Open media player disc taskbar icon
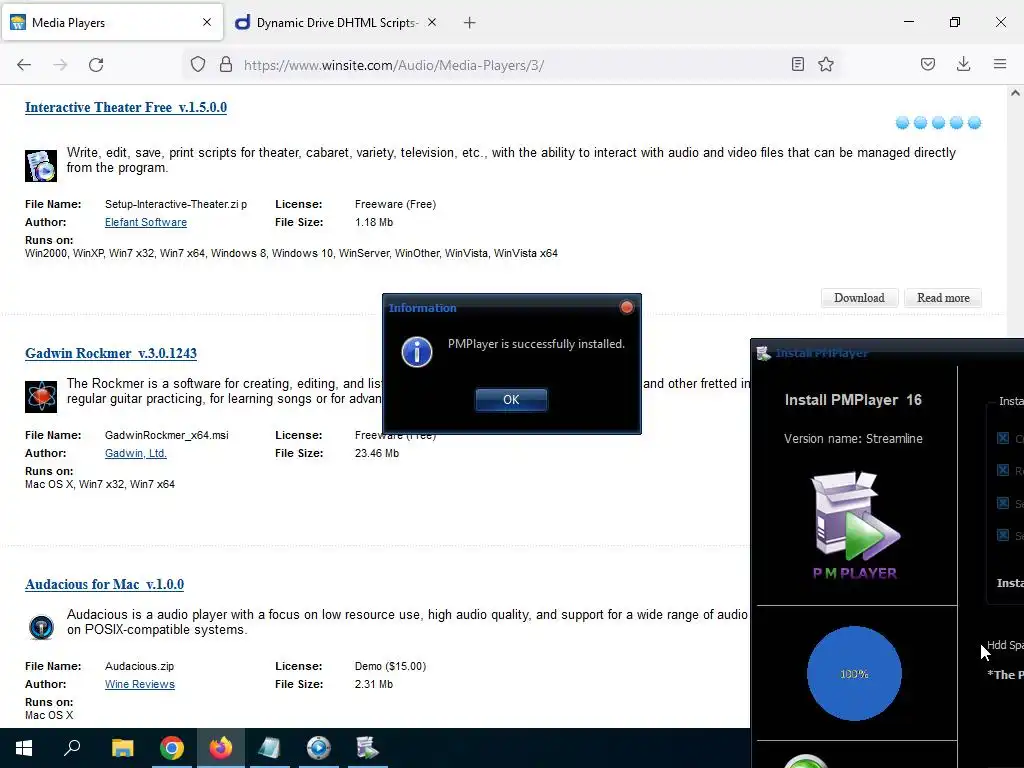Viewport: 1024px width, 768px height. [319, 748]
